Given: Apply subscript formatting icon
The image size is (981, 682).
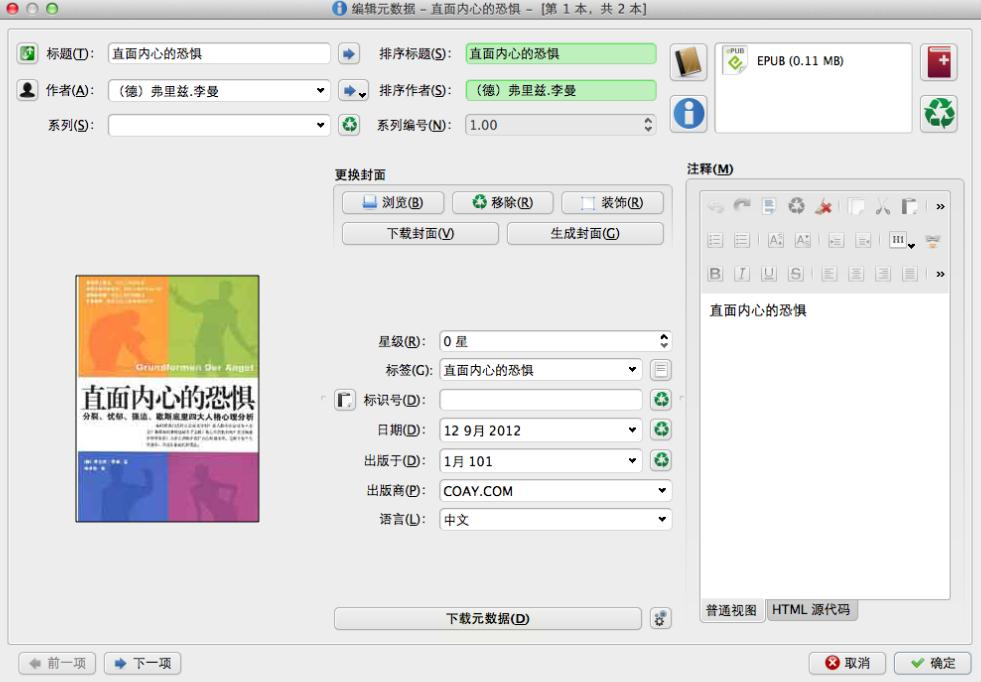Looking at the screenshot, I should tap(803, 240).
